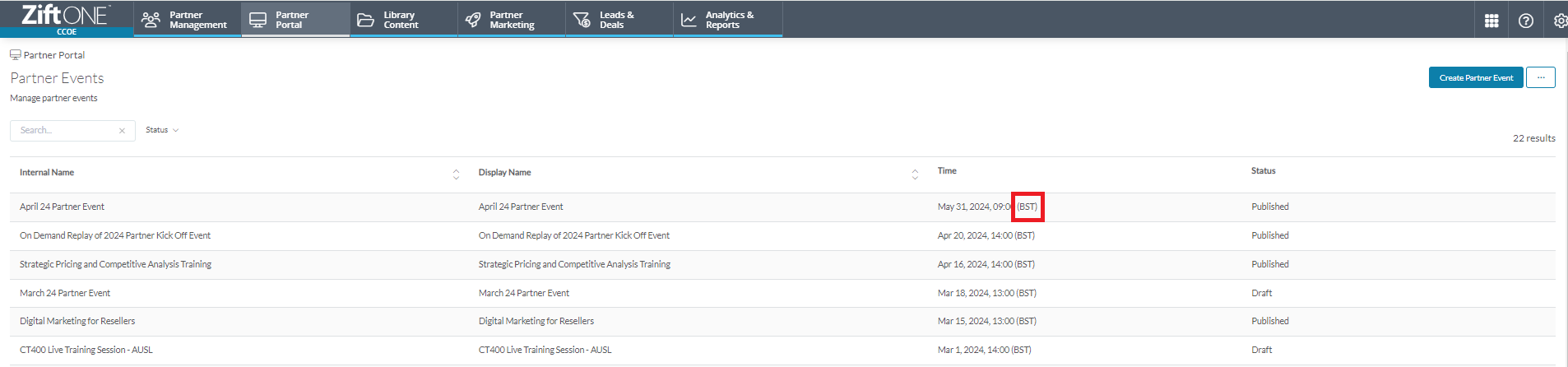Click the Internal Name column header
Screen dimensions: 1568x367
click(x=47, y=172)
